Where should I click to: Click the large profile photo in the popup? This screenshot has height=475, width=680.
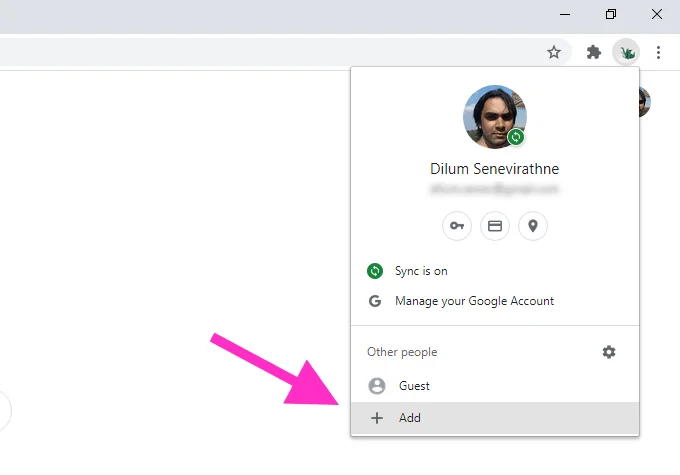click(x=493, y=115)
